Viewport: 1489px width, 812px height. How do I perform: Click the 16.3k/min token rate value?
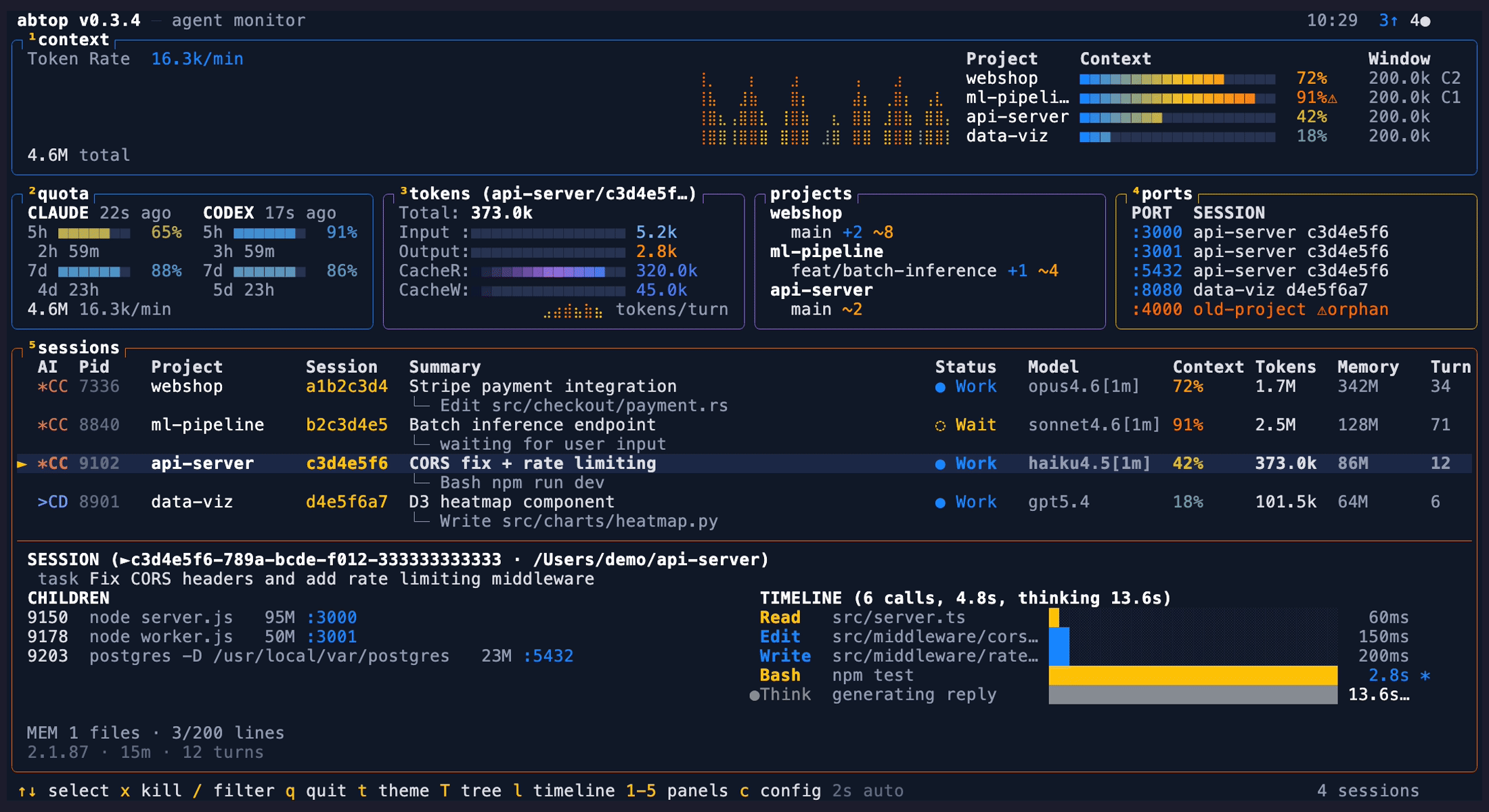pyautogui.click(x=197, y=59)
